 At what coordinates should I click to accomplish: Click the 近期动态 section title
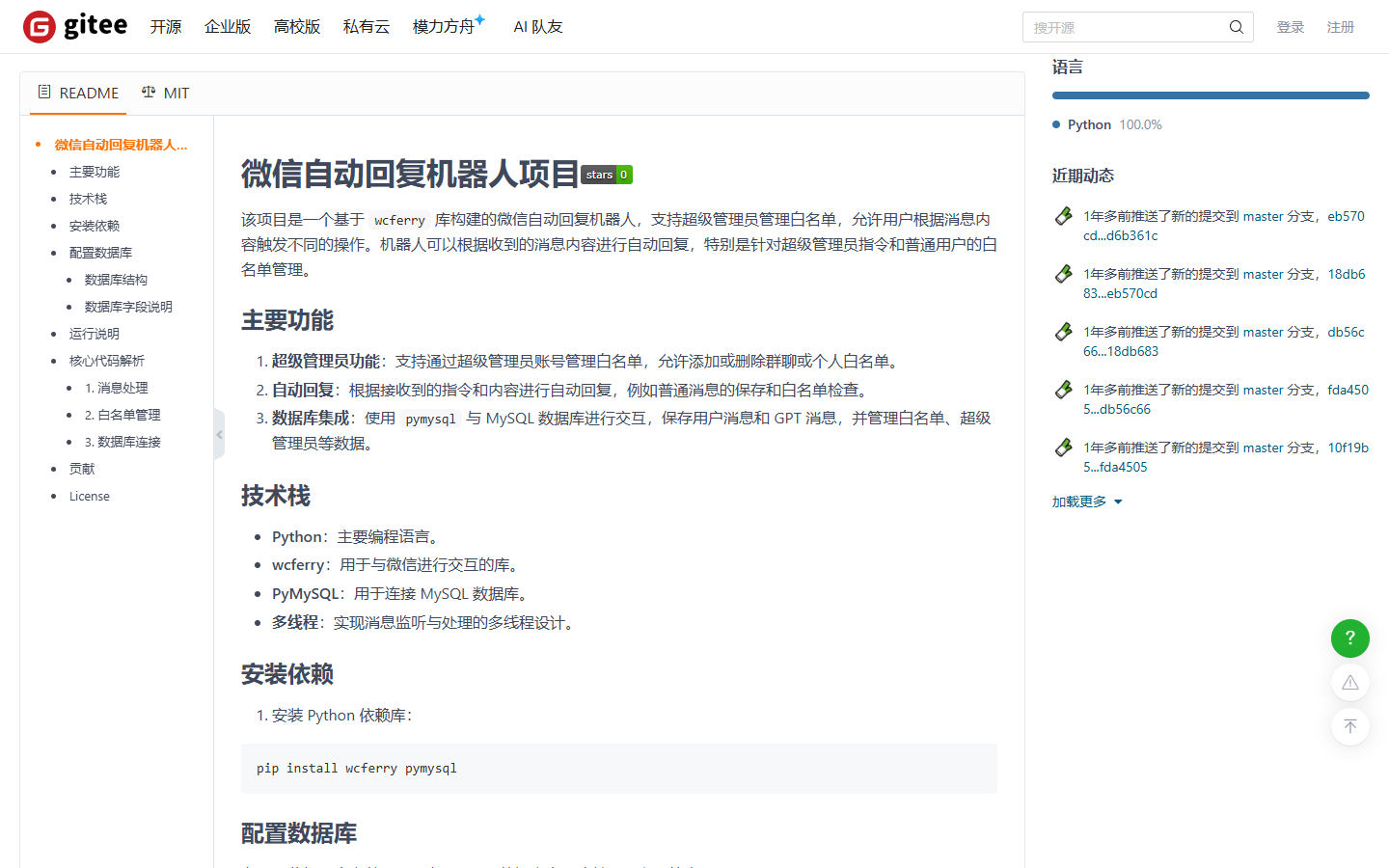(1083, 176)
